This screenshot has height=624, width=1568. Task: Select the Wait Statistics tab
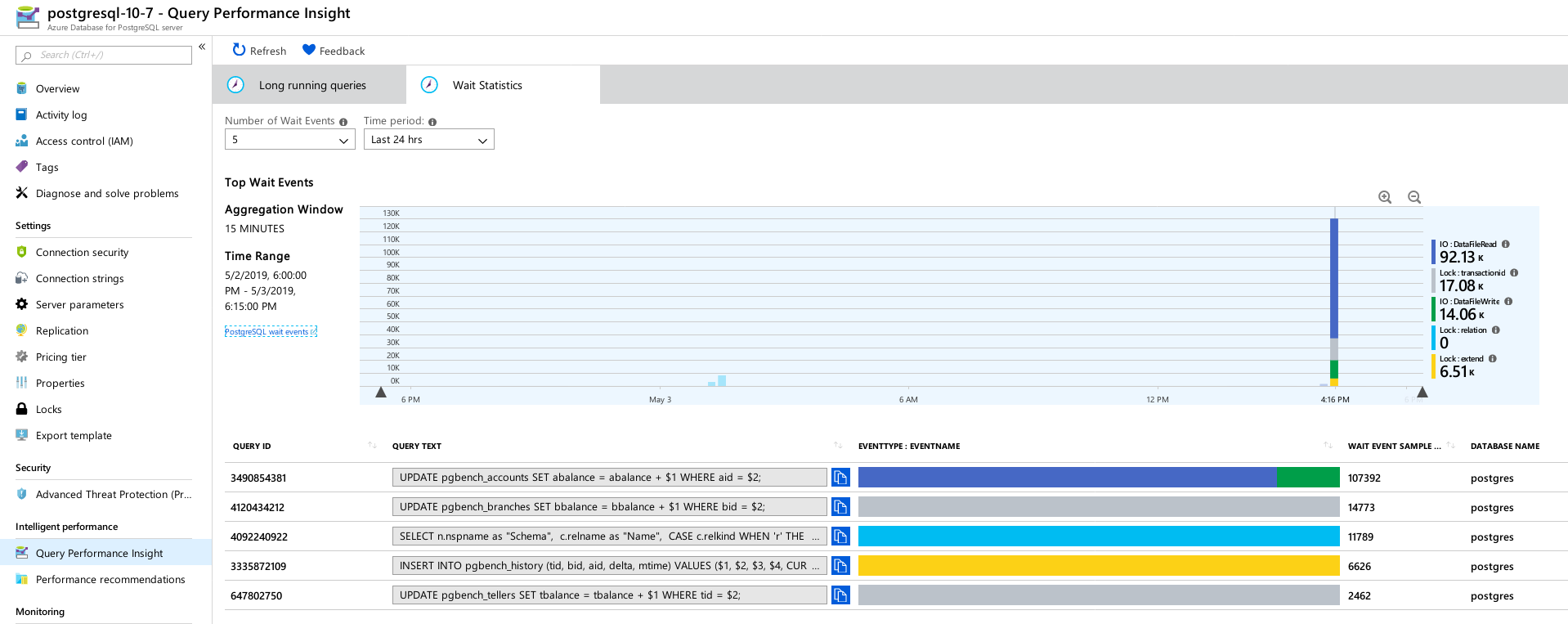(x=503, y=85)
